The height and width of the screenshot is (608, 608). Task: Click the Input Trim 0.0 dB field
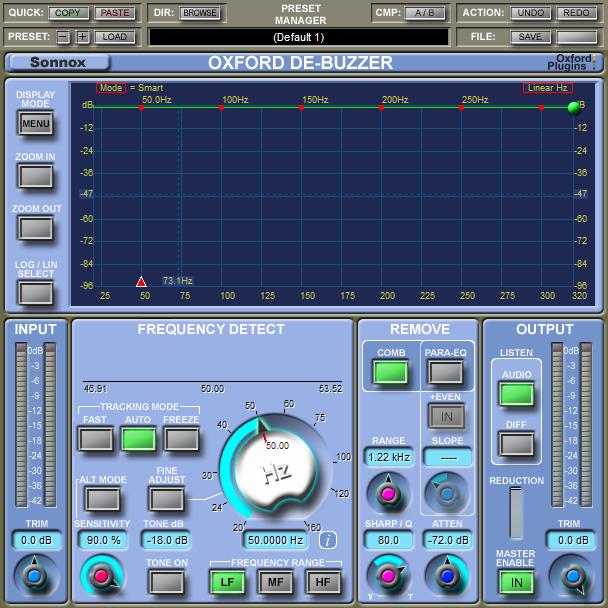pyautogui.click(x=36, y=540)
